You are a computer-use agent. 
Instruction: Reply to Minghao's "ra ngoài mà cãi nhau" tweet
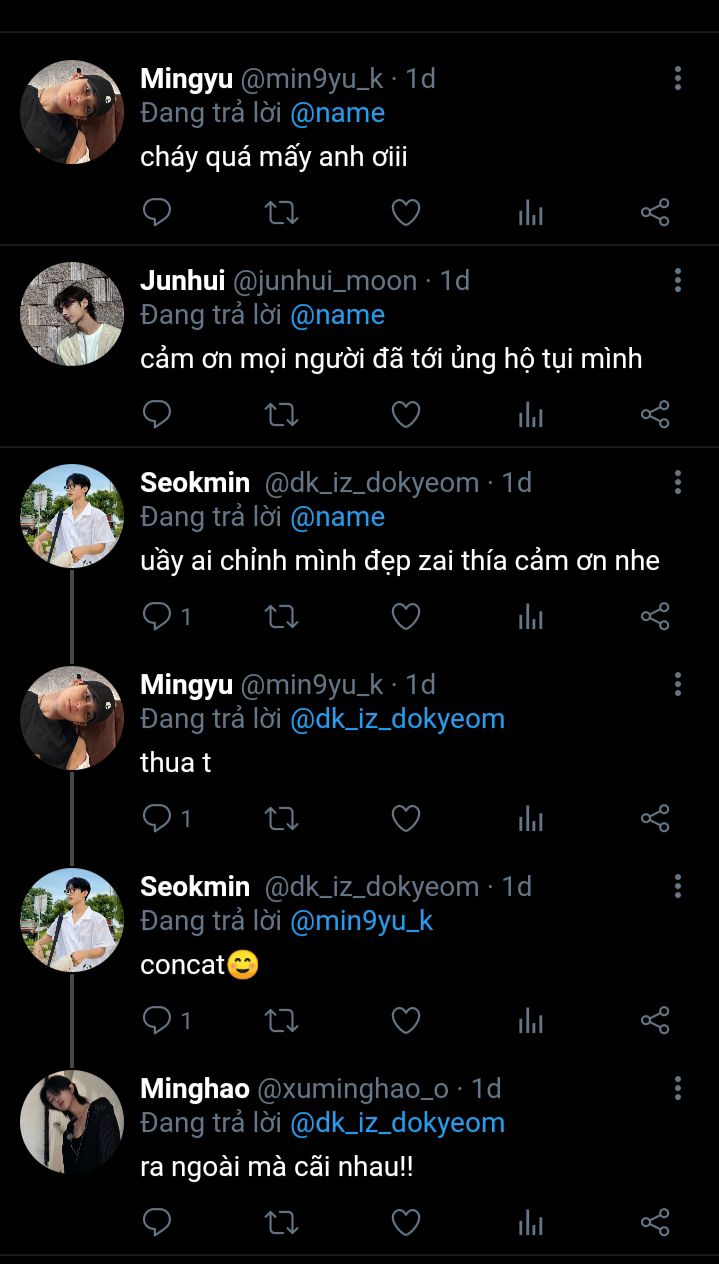tap(157, 1222)
